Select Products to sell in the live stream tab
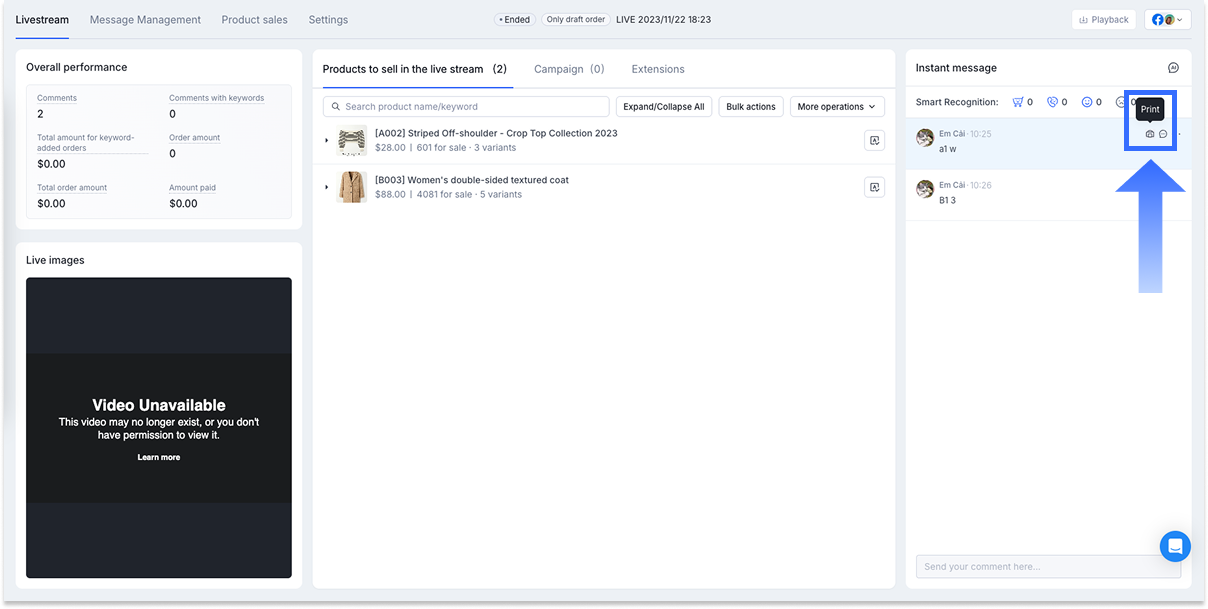Viewport: 1208px width, 609px height. click(x=414, y=69)
